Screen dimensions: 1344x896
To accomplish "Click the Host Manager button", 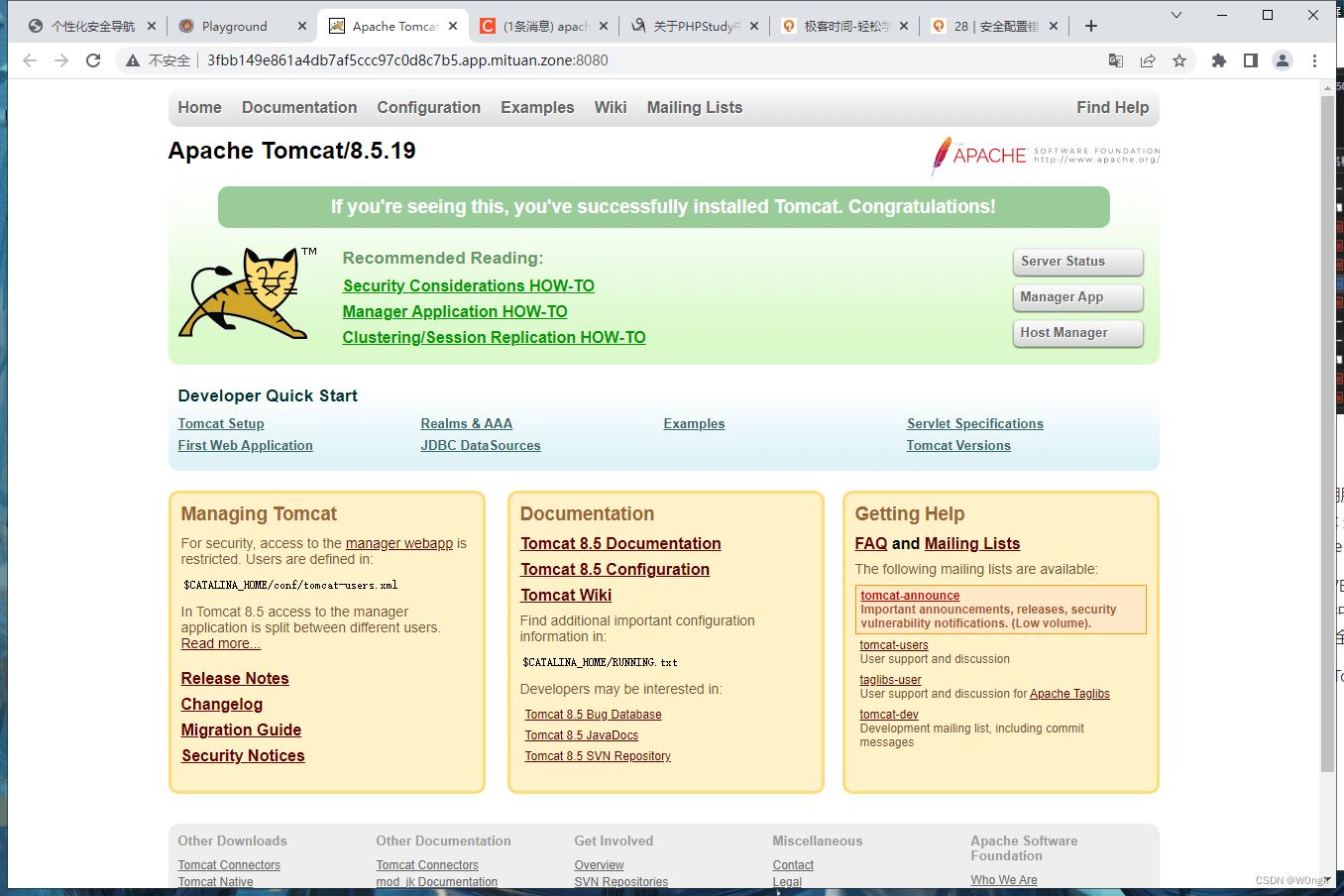I will click(1077, 333).
